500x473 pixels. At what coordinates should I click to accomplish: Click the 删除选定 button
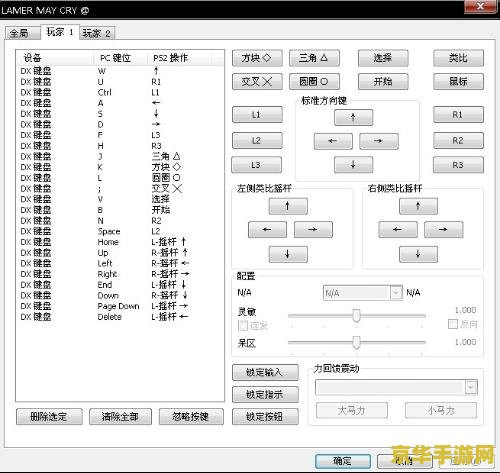pyautogui.click(x=49, y=417)
